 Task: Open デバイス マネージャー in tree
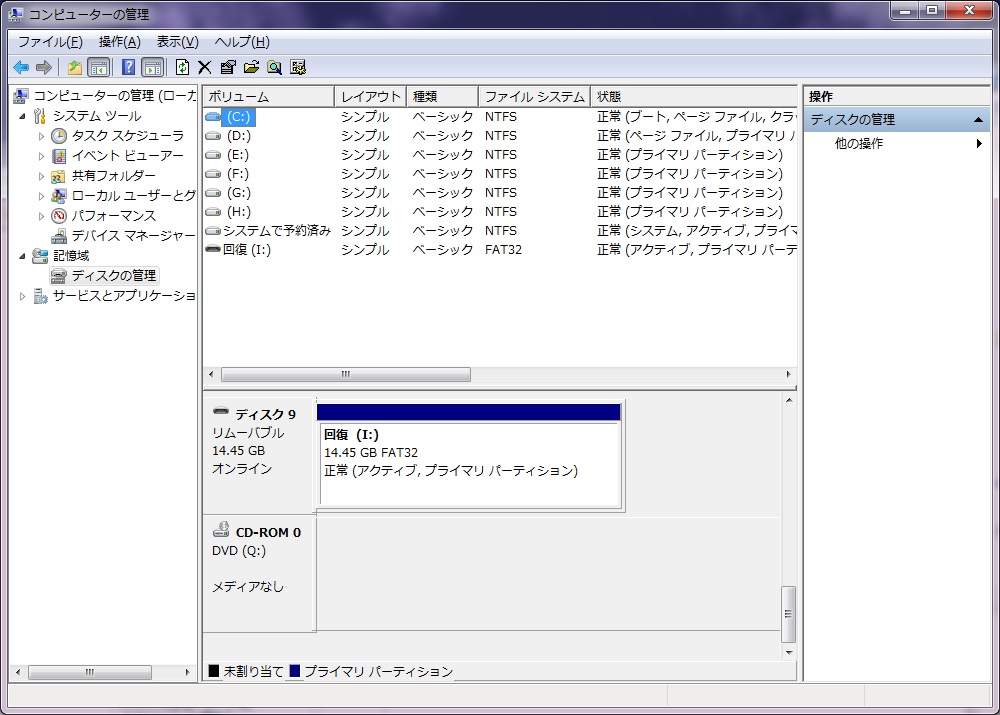133,236
